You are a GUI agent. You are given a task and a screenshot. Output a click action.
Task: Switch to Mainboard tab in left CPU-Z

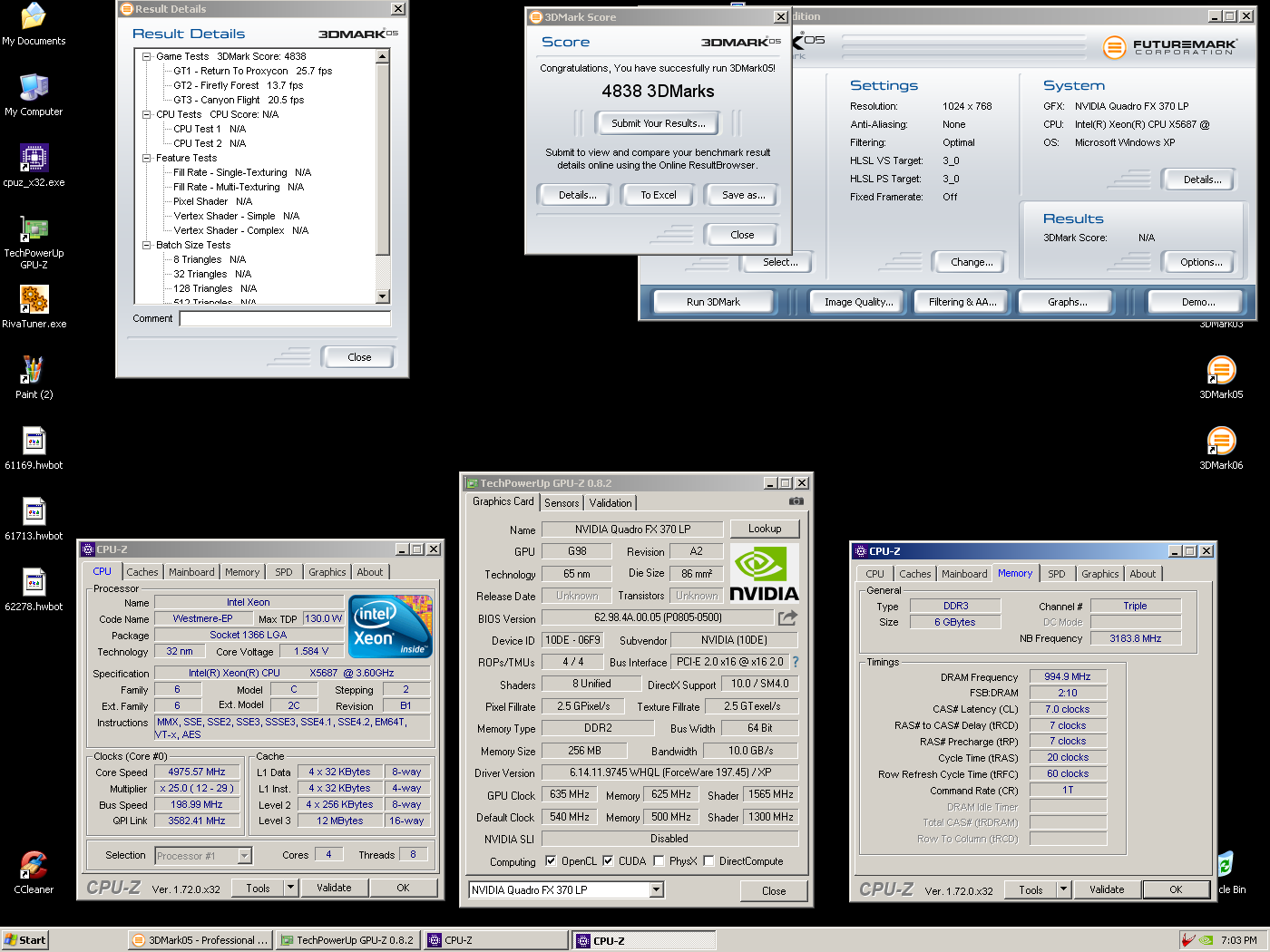(x=191, y=572)
